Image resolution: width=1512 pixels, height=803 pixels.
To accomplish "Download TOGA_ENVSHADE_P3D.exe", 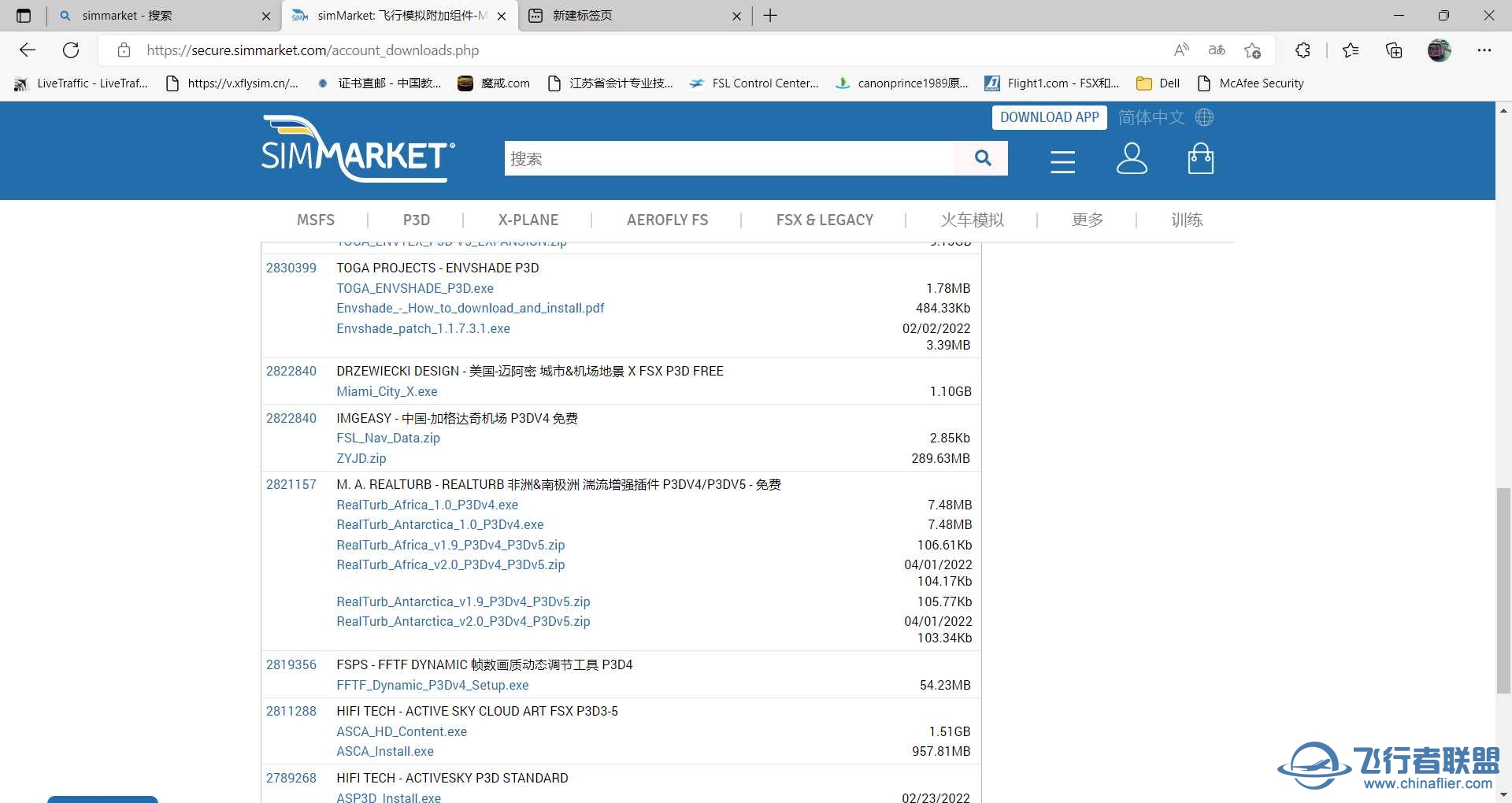I will (x=415, y=288).
